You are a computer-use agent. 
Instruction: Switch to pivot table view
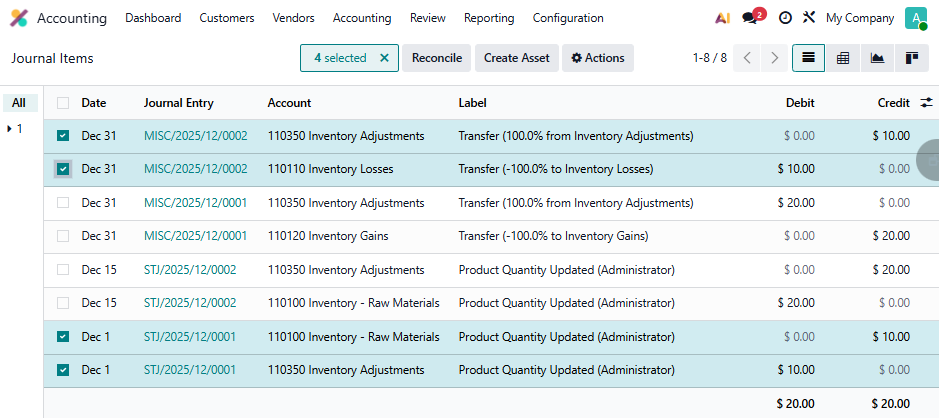pyautogui.click(x=843, y=58)
